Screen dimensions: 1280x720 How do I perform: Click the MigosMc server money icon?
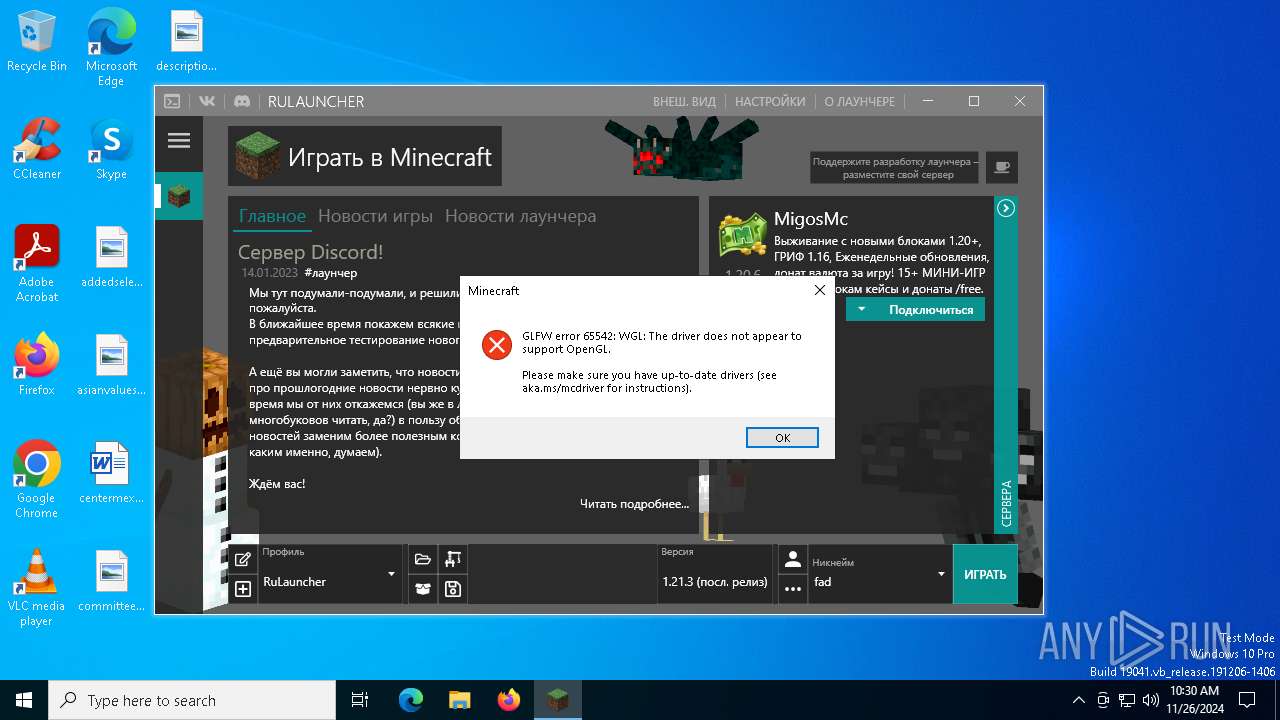tap(743, 236)
